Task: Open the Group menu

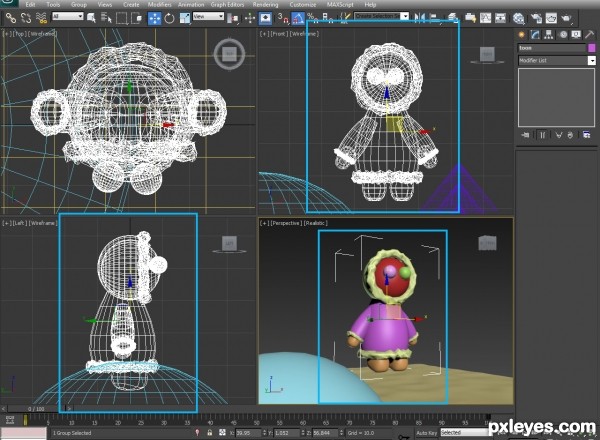Action: click(79, 5)
